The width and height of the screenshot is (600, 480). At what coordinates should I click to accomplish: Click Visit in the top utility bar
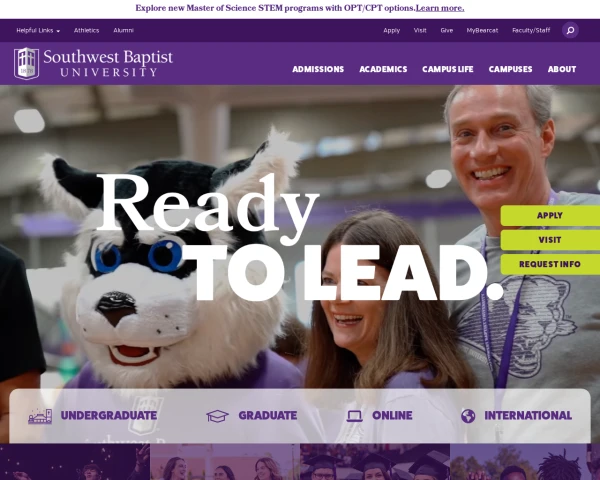pyautogui.click(x=420, y=30)
